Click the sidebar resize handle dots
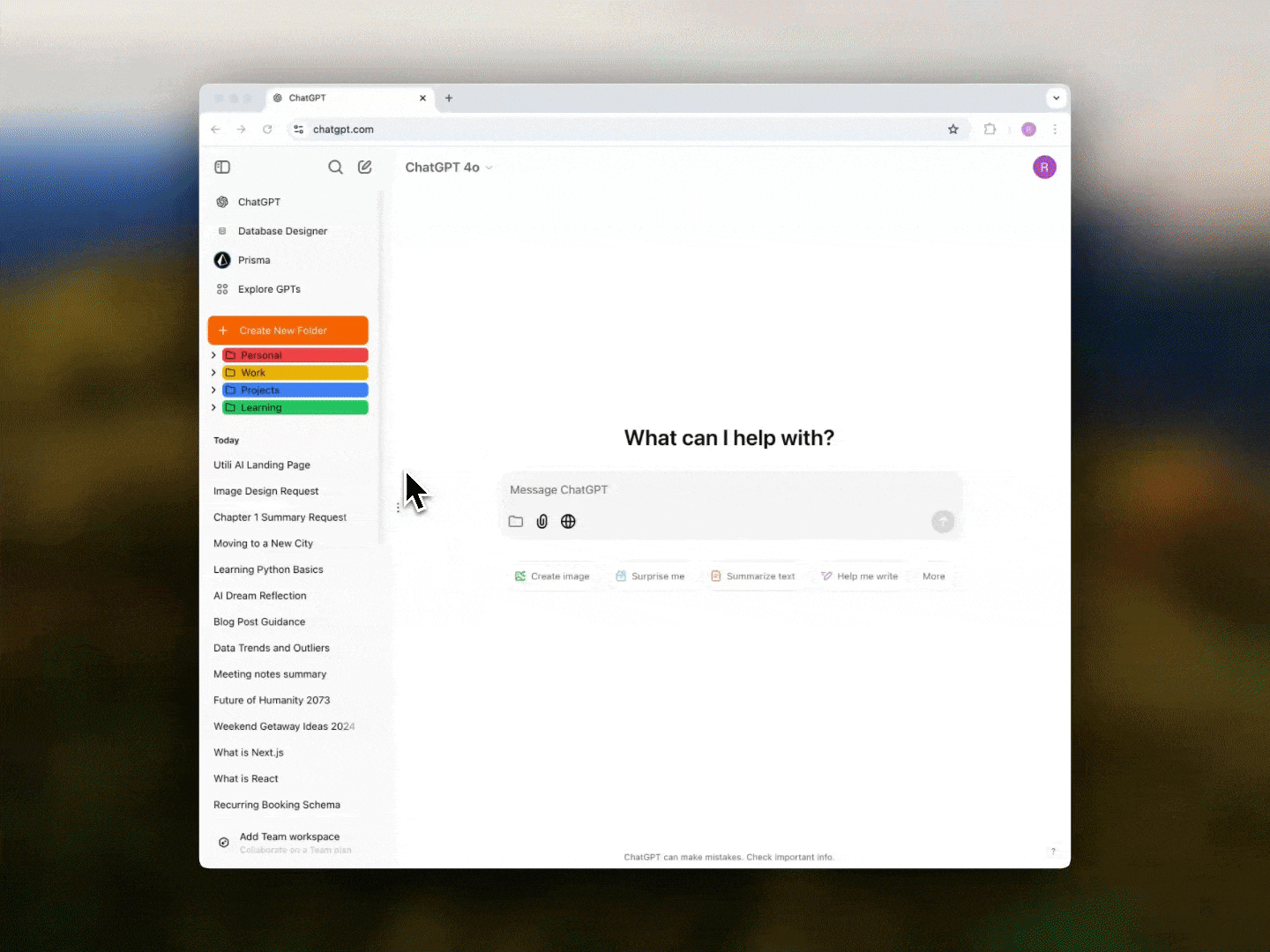 398,508
